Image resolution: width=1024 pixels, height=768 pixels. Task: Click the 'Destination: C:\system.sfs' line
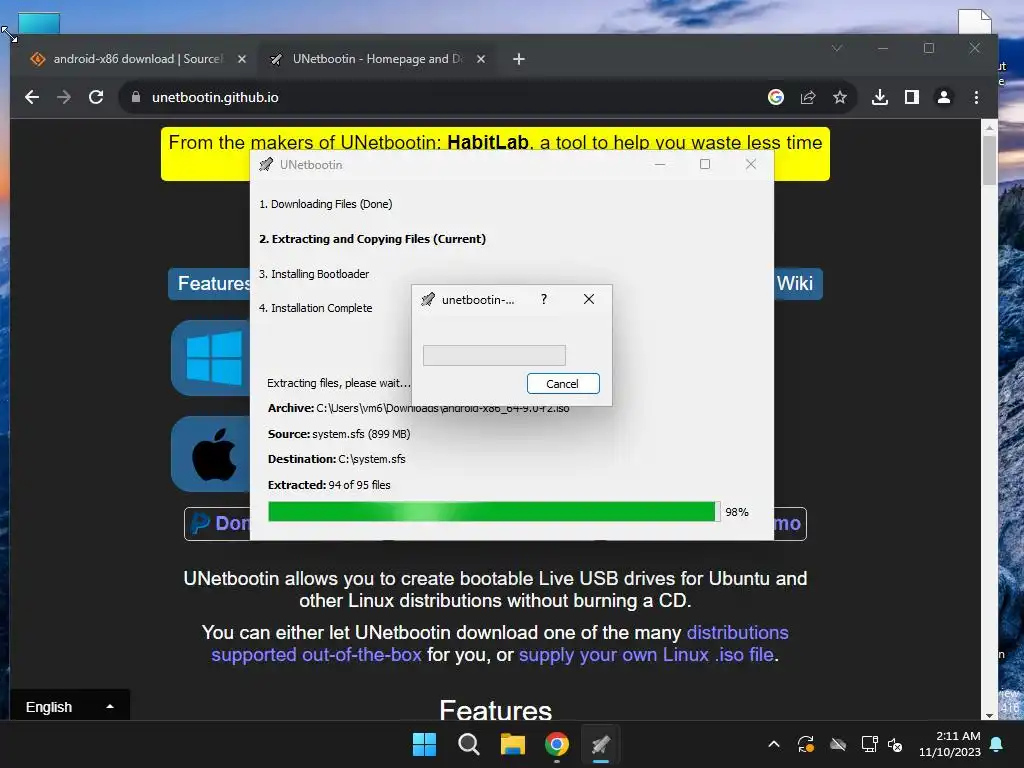pos(336,459)
